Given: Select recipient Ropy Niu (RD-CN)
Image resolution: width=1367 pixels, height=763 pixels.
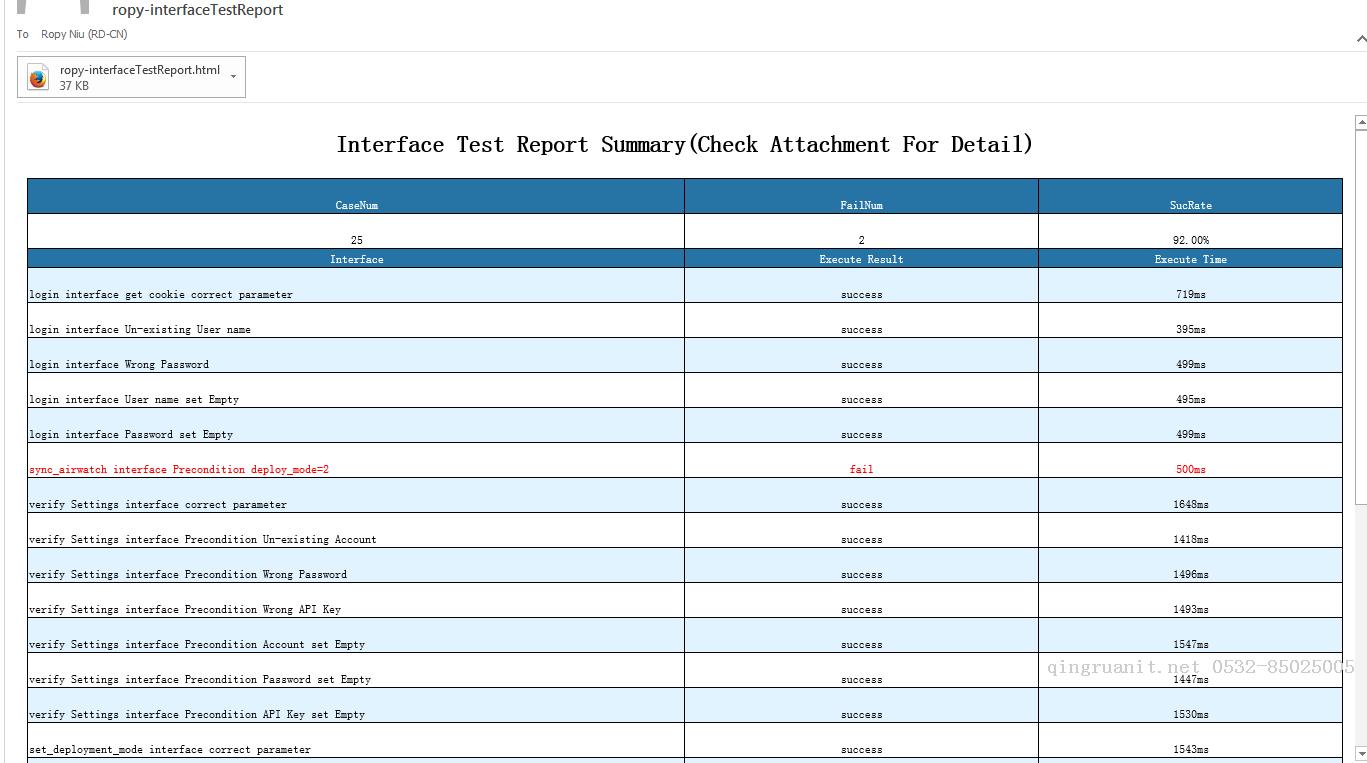Looking at the screenshot, I should tap(84, 34).
